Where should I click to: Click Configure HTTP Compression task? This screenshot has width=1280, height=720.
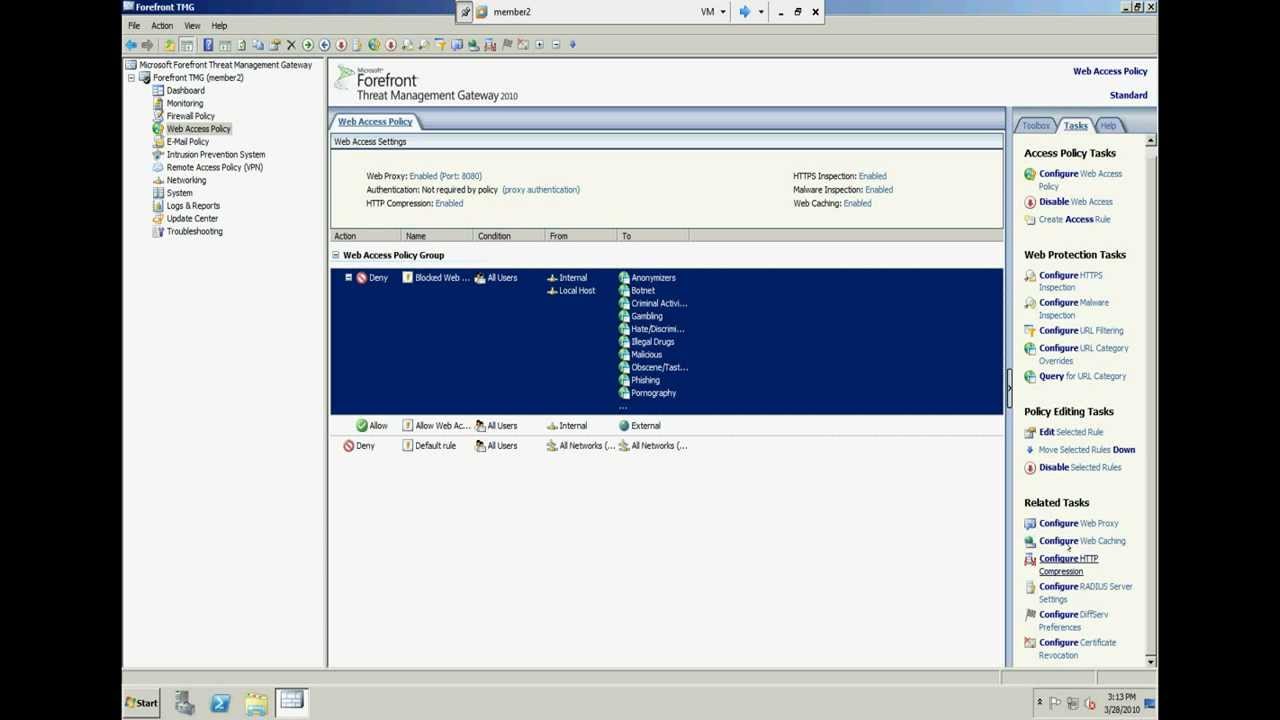[1068, 565]
